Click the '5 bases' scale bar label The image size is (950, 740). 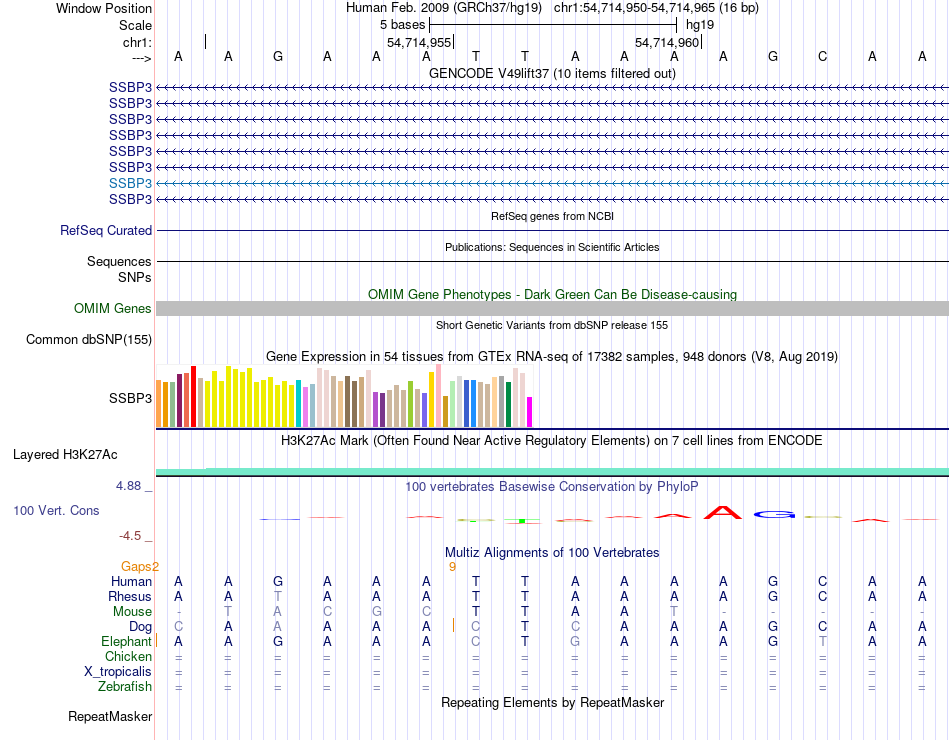point(402,25)
